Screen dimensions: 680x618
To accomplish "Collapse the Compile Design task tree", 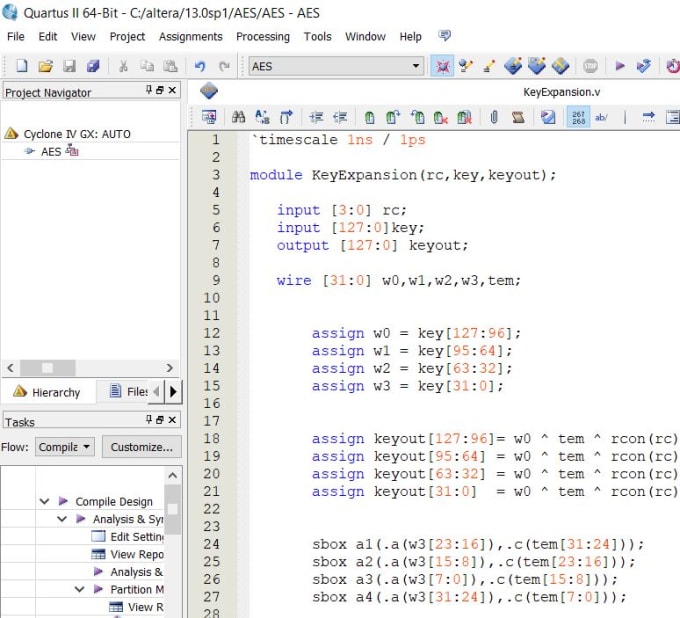I will (x=44, y=502).
